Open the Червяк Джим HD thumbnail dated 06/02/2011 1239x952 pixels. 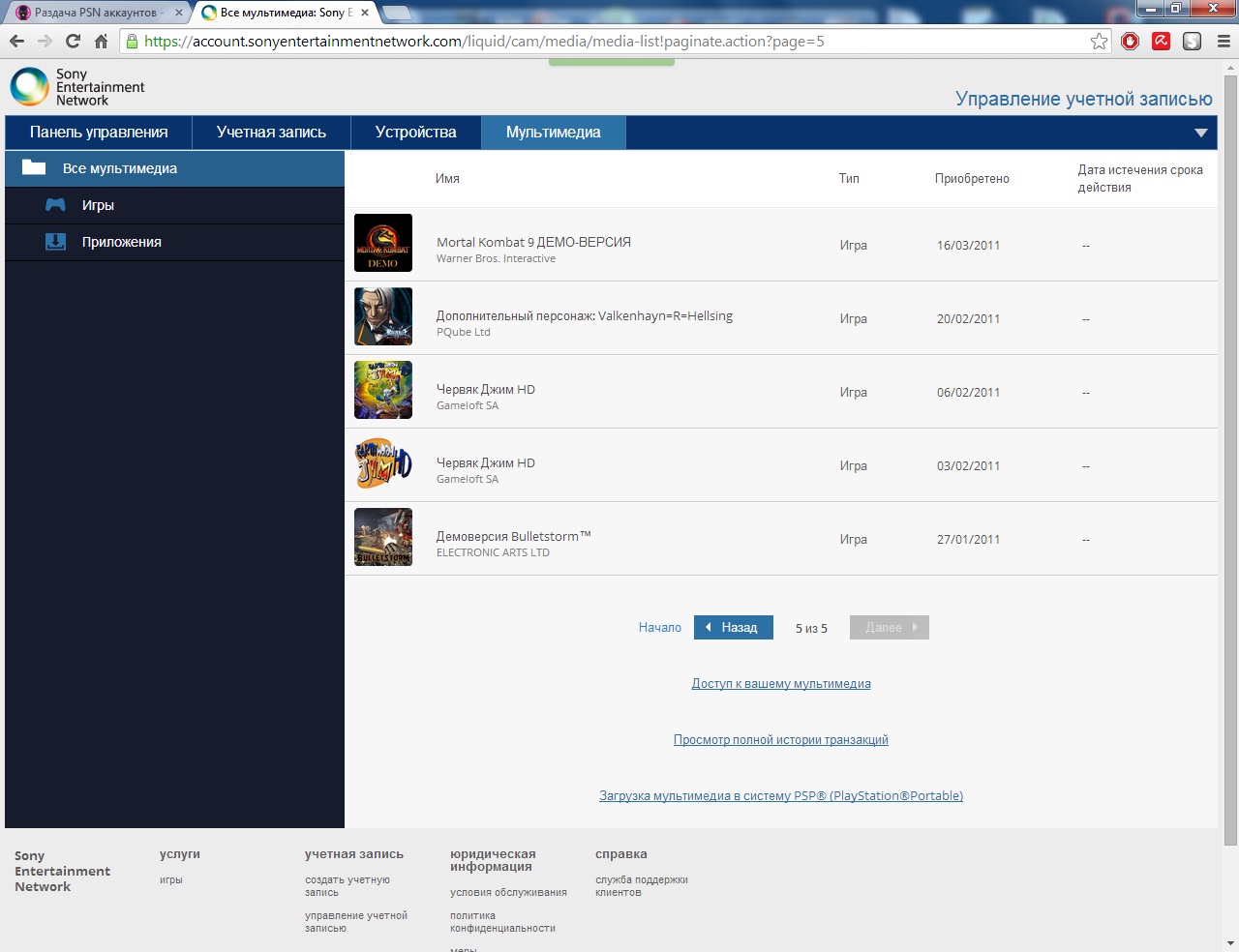pos(383,390)
